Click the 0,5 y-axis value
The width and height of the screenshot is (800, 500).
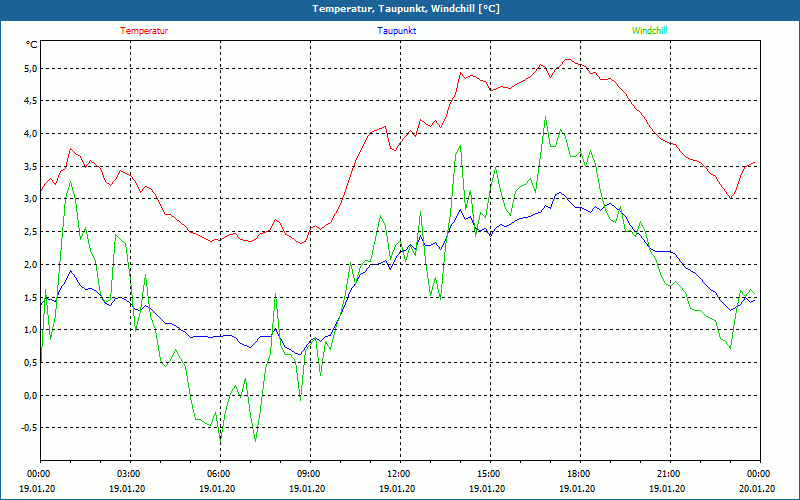pyautogui.click(x=31, y=363)
